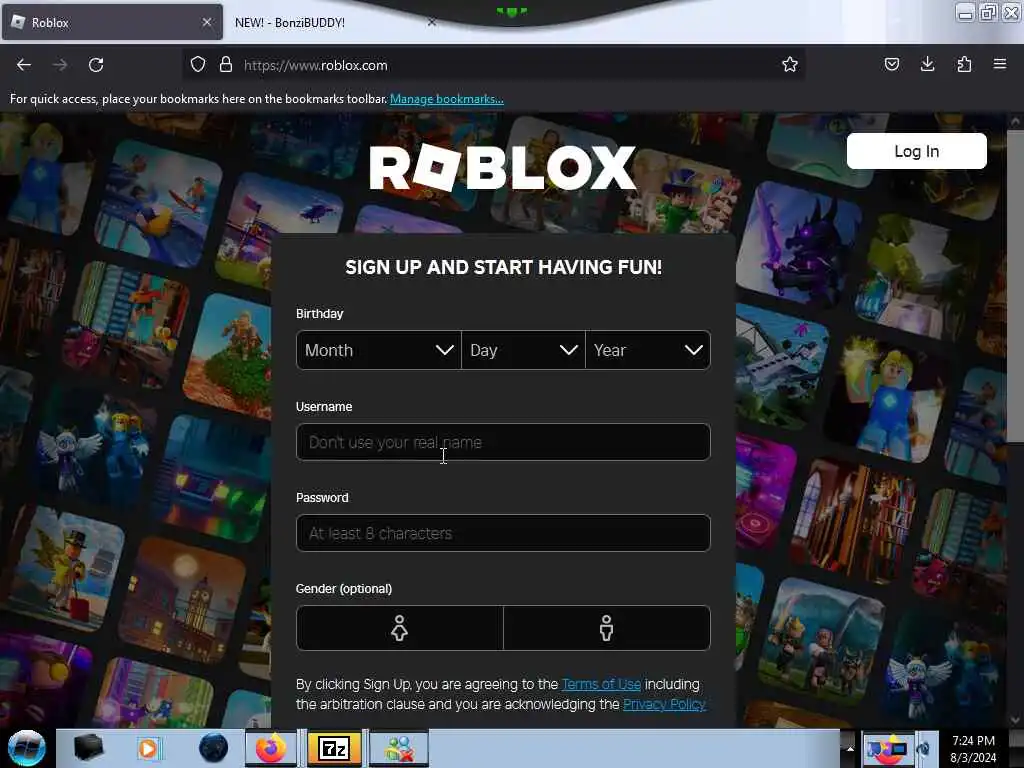The height and width of the screenshot is (768, 1024).
Task: Open the messenger people taskbar icon
Action: (399, 748)
